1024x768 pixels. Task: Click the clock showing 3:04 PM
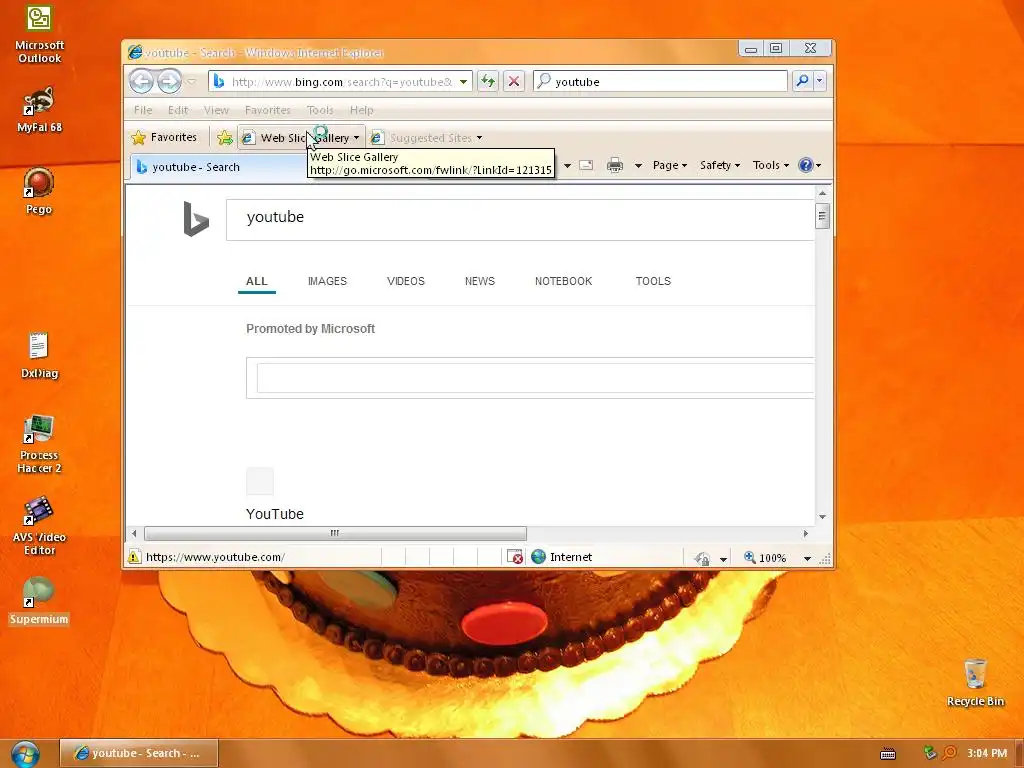[987, 753]
